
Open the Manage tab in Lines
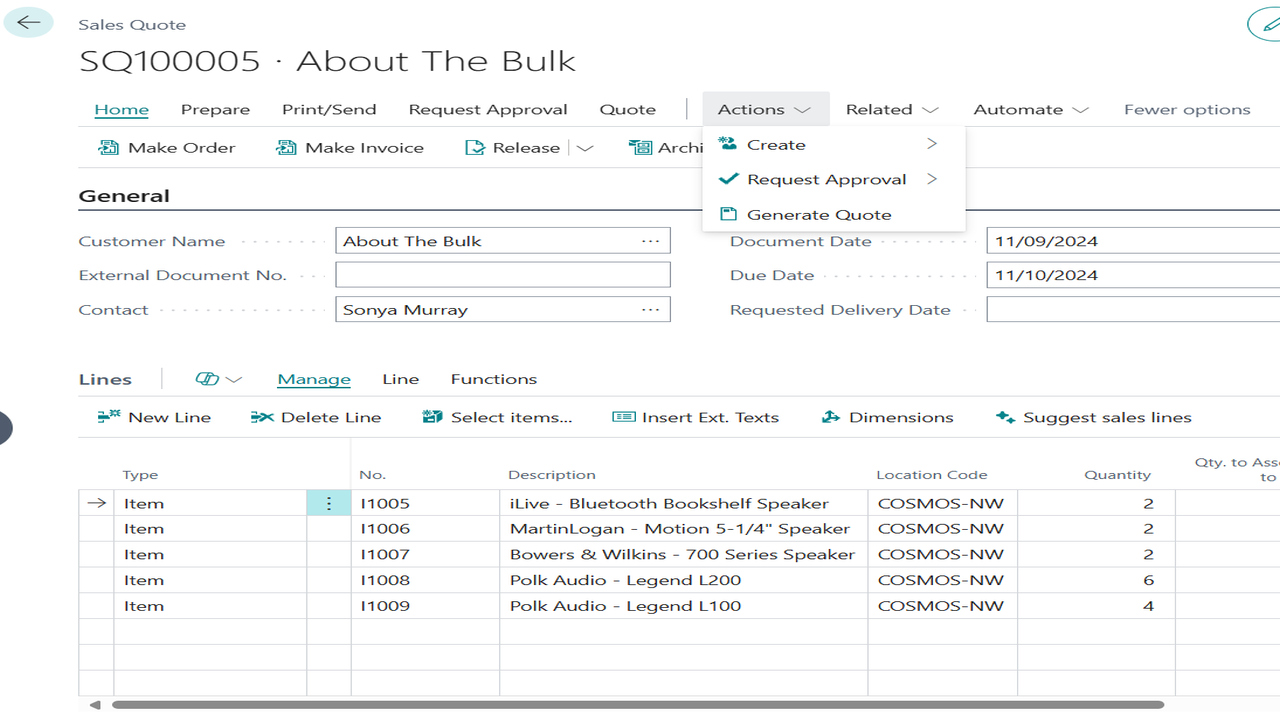click(x=314, y=379)
